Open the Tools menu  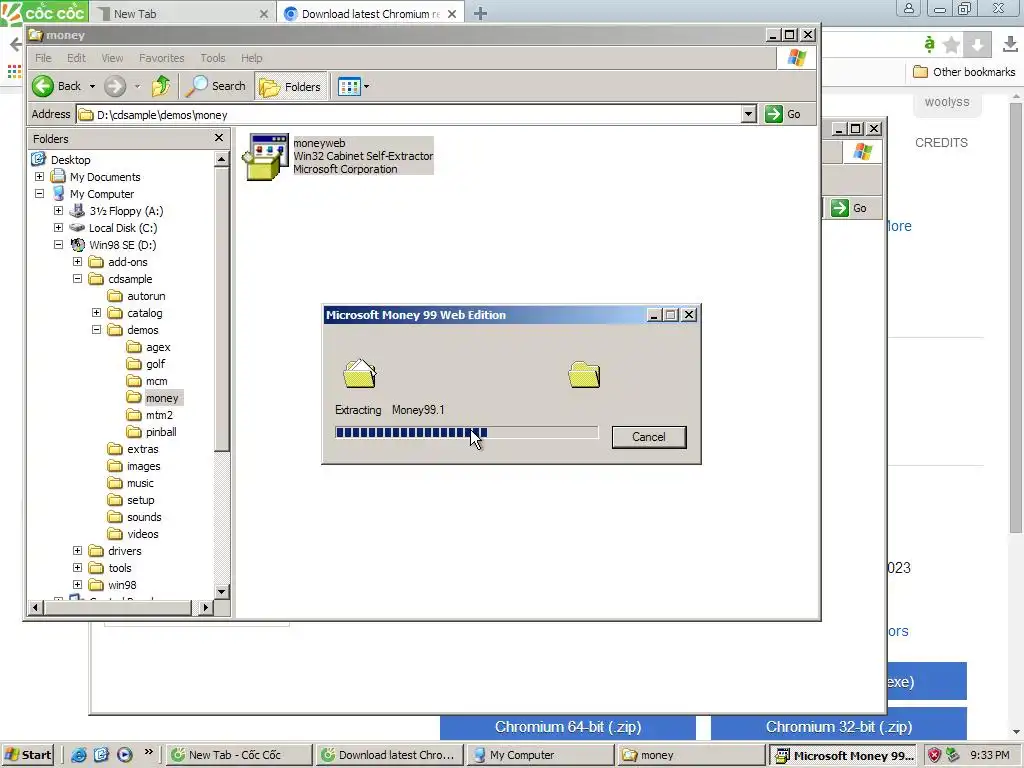click(213, 58)
